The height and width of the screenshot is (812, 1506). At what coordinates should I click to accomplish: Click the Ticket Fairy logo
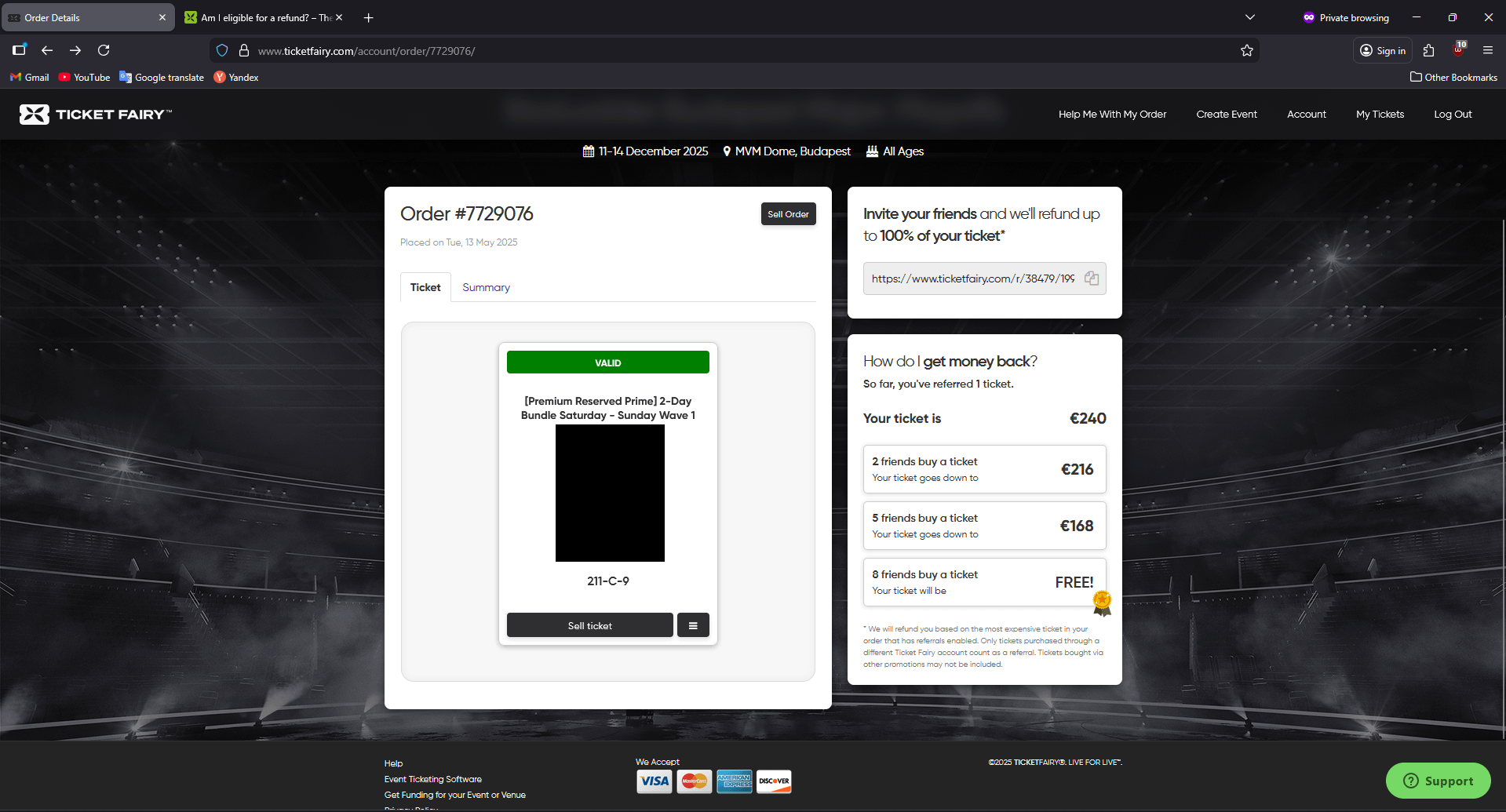[x=96, y=115]
